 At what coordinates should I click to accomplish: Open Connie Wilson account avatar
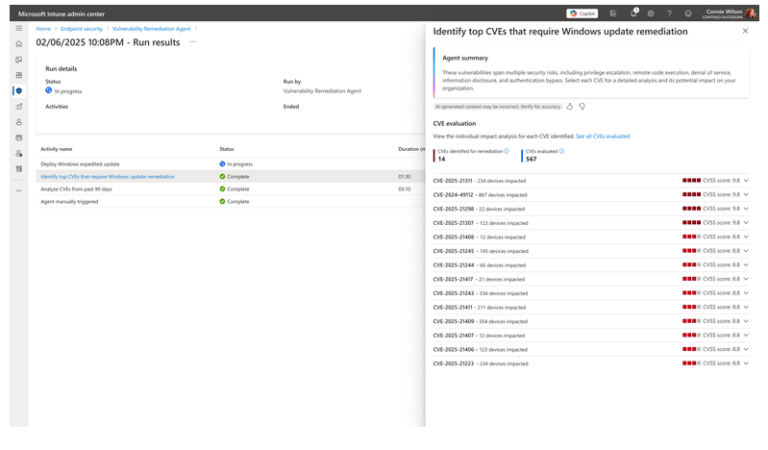pos(750,13)
